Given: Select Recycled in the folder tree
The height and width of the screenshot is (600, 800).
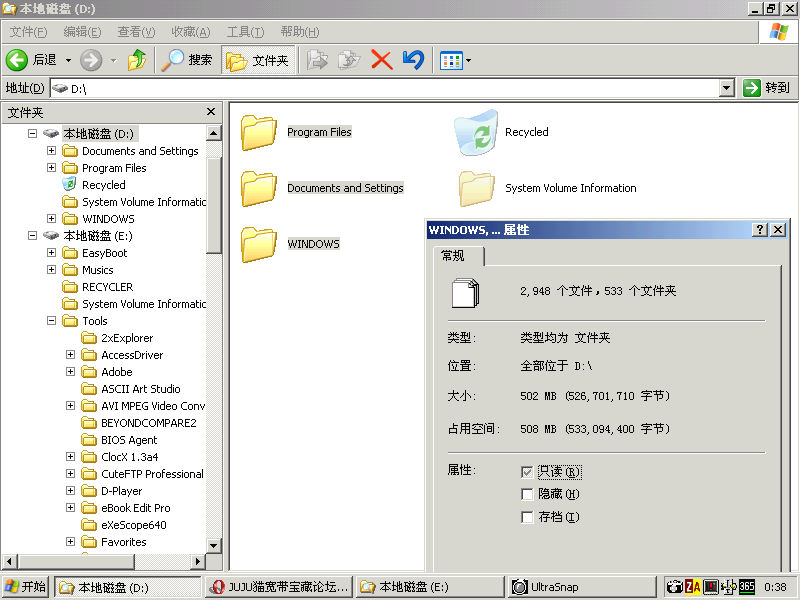Looking at the screenshot, I should click(104, 185).
